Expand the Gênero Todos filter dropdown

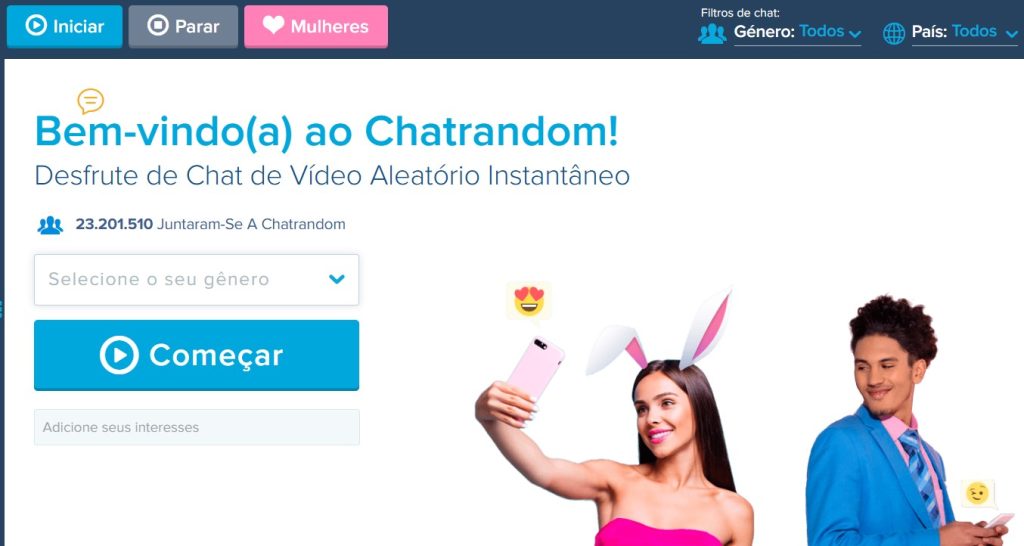point(830,32)
